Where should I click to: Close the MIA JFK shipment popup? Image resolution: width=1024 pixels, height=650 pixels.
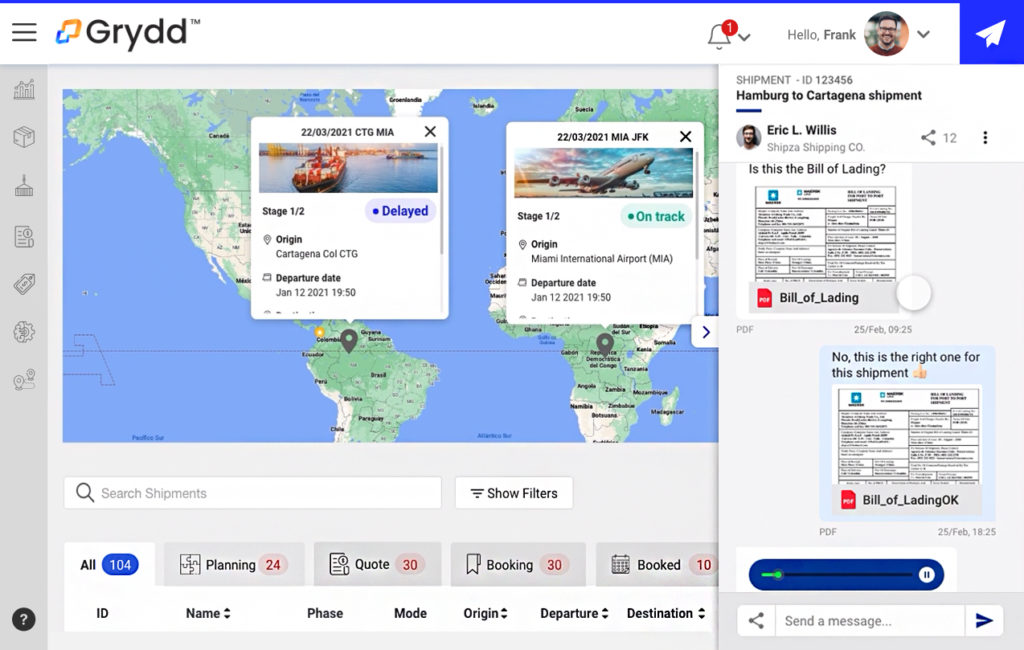pyautogui.click(x=685, y=136)
